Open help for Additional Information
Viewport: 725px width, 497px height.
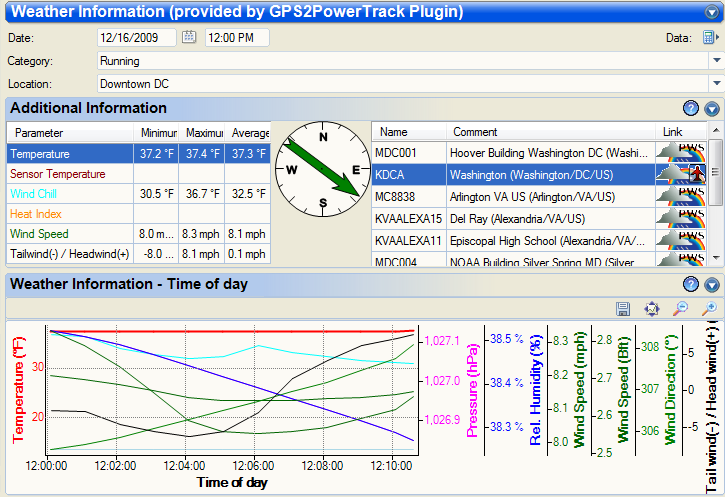tap(691, 108)
